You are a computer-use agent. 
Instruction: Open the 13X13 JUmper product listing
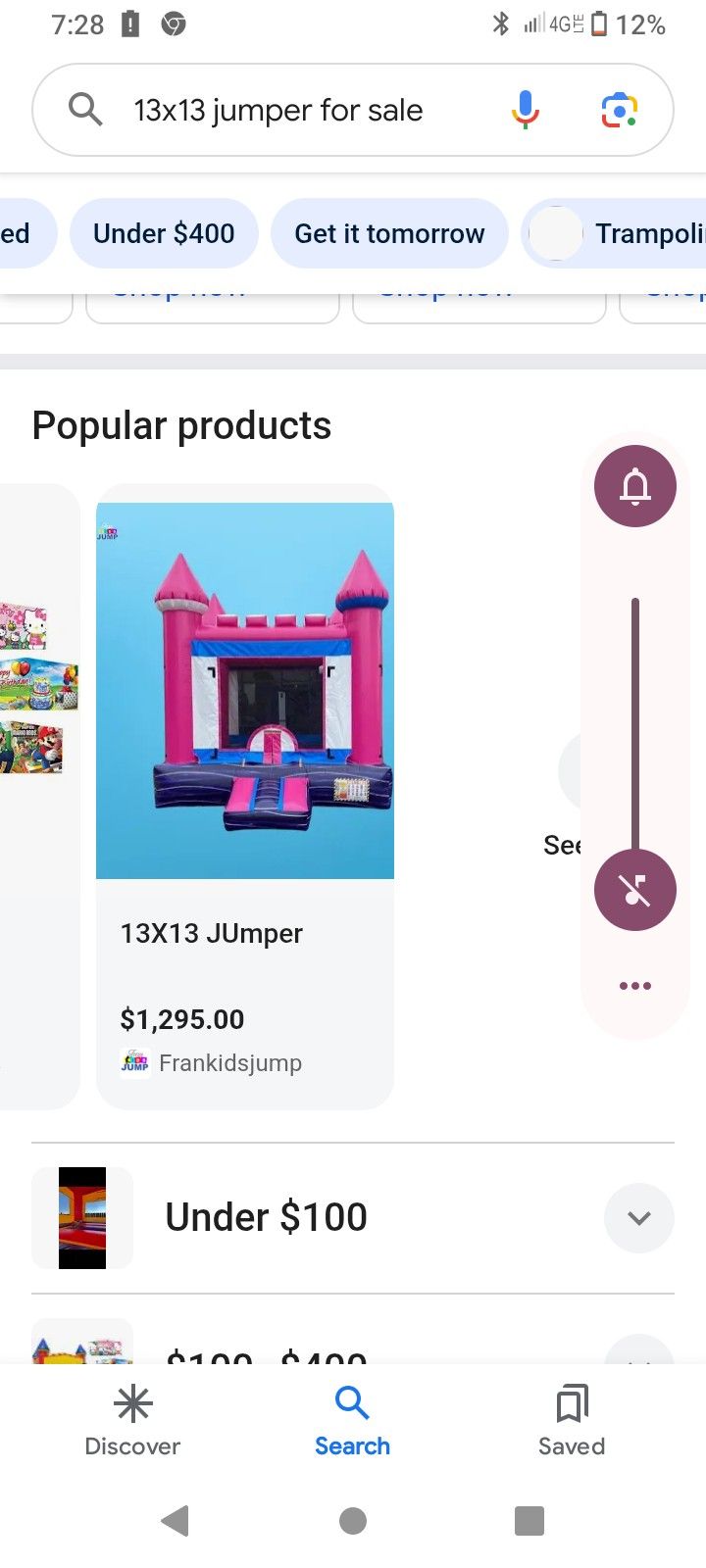pos(212,934)
